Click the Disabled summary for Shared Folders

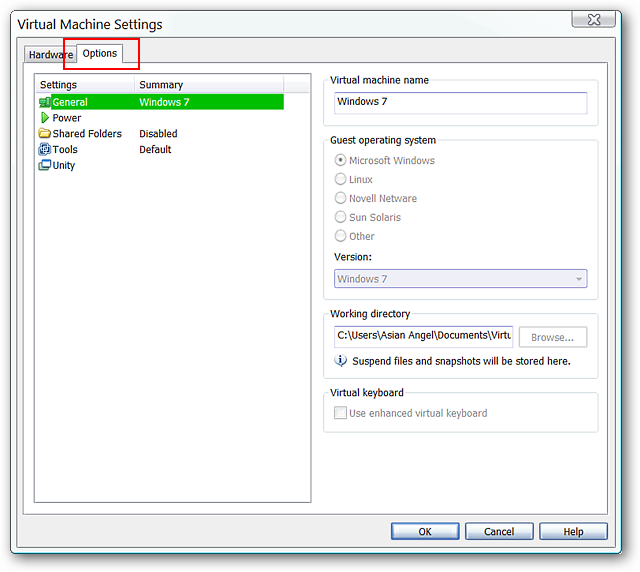[x=158, y=134]
